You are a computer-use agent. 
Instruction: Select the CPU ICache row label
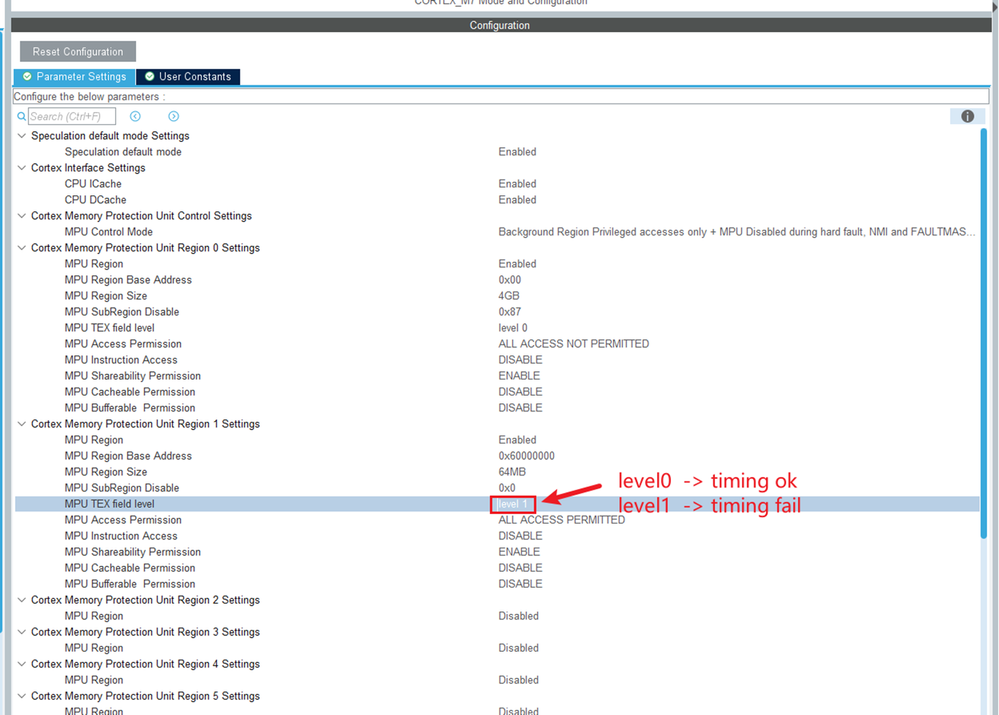(x=93, y=184)
